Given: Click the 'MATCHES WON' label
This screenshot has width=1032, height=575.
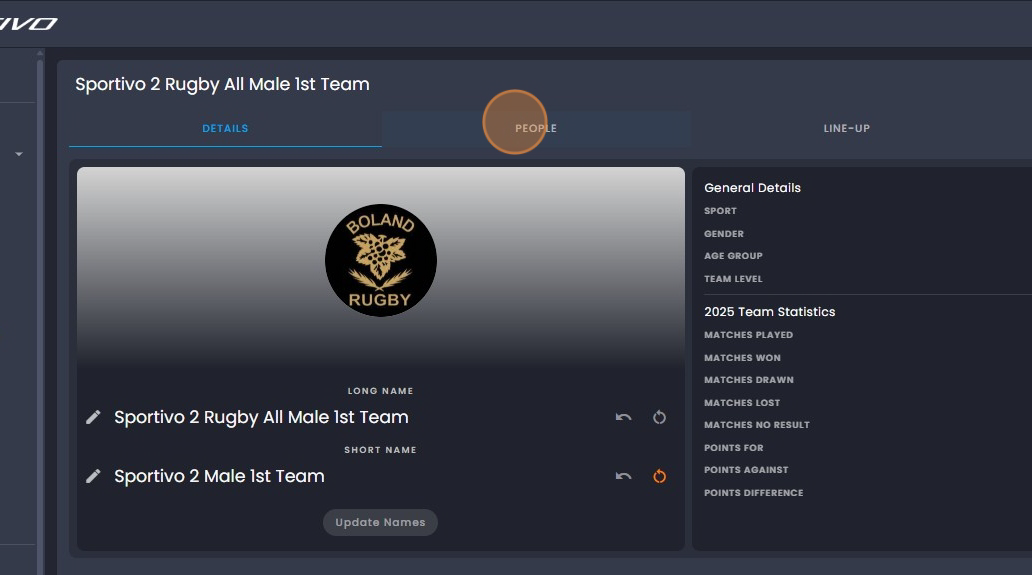Looking at the screenshot, I should click(742, 358).
